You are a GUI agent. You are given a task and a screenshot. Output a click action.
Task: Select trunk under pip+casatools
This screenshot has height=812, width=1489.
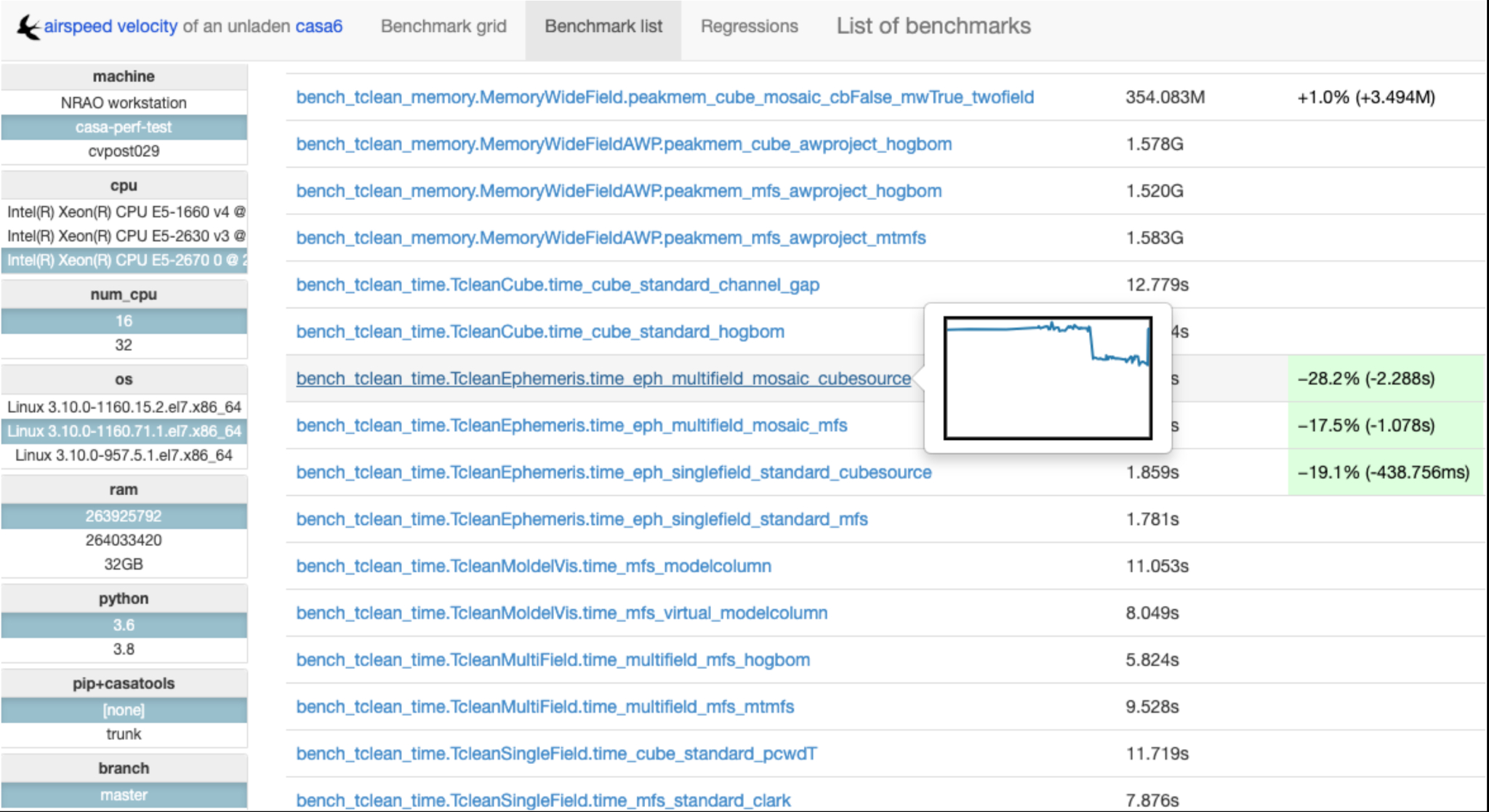click(124, 734)
